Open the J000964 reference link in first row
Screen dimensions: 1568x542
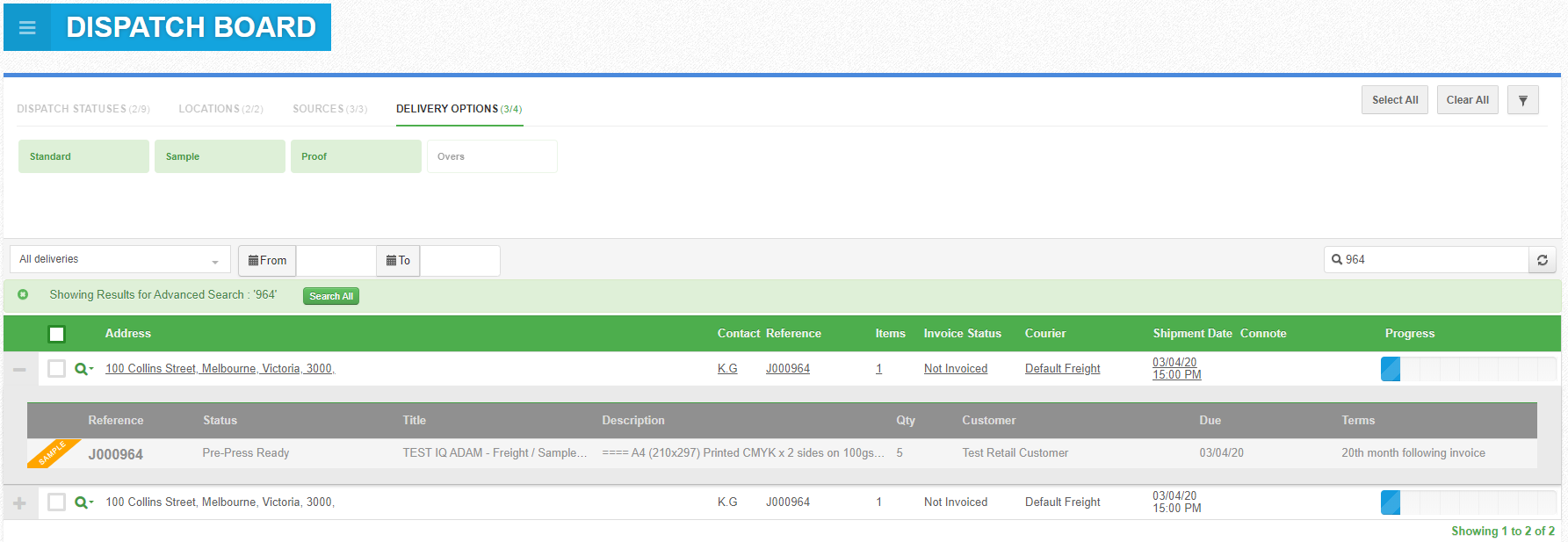[x=788, y=369]
